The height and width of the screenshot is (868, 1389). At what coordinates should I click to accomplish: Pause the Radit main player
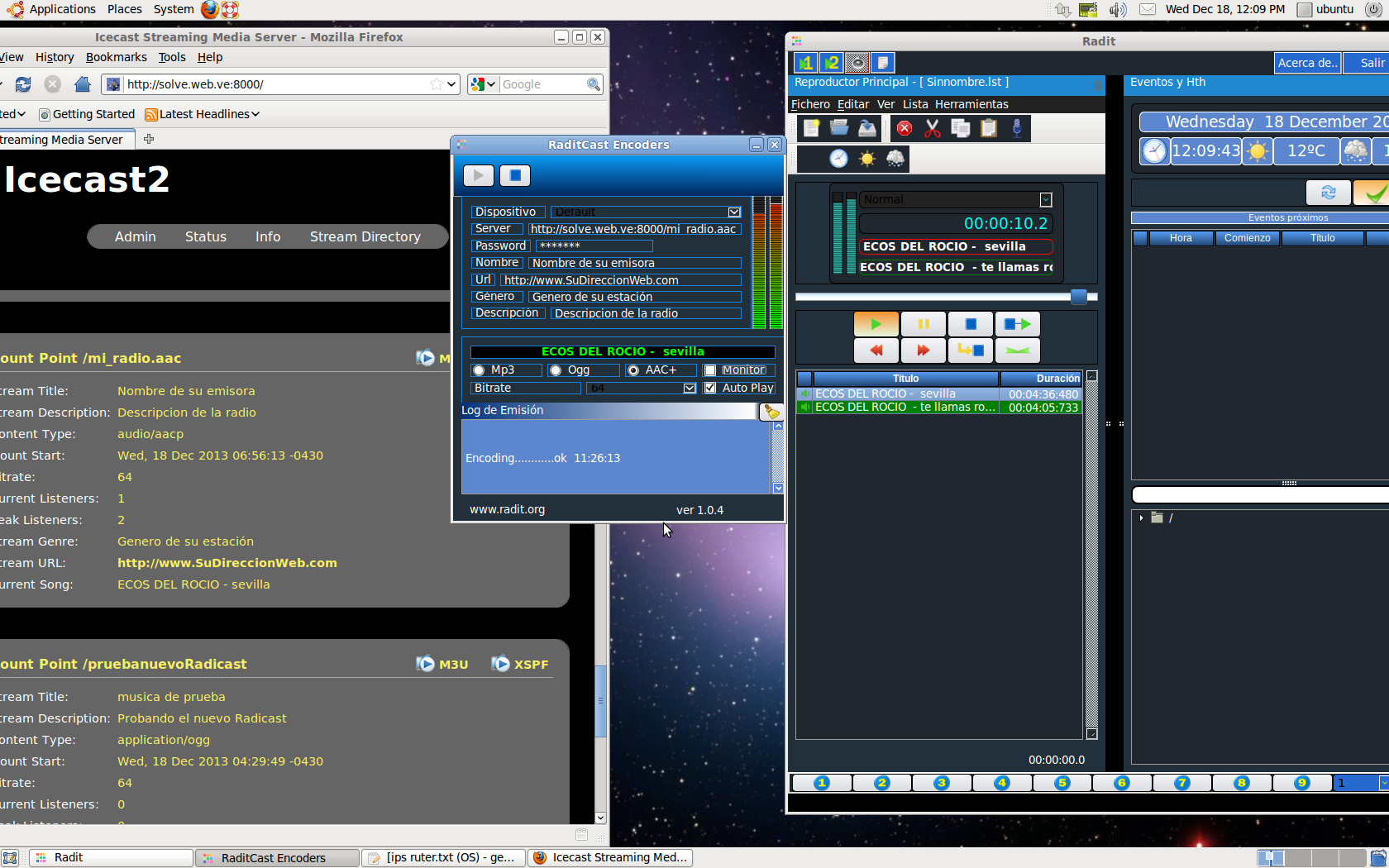[x=924, y=324]
